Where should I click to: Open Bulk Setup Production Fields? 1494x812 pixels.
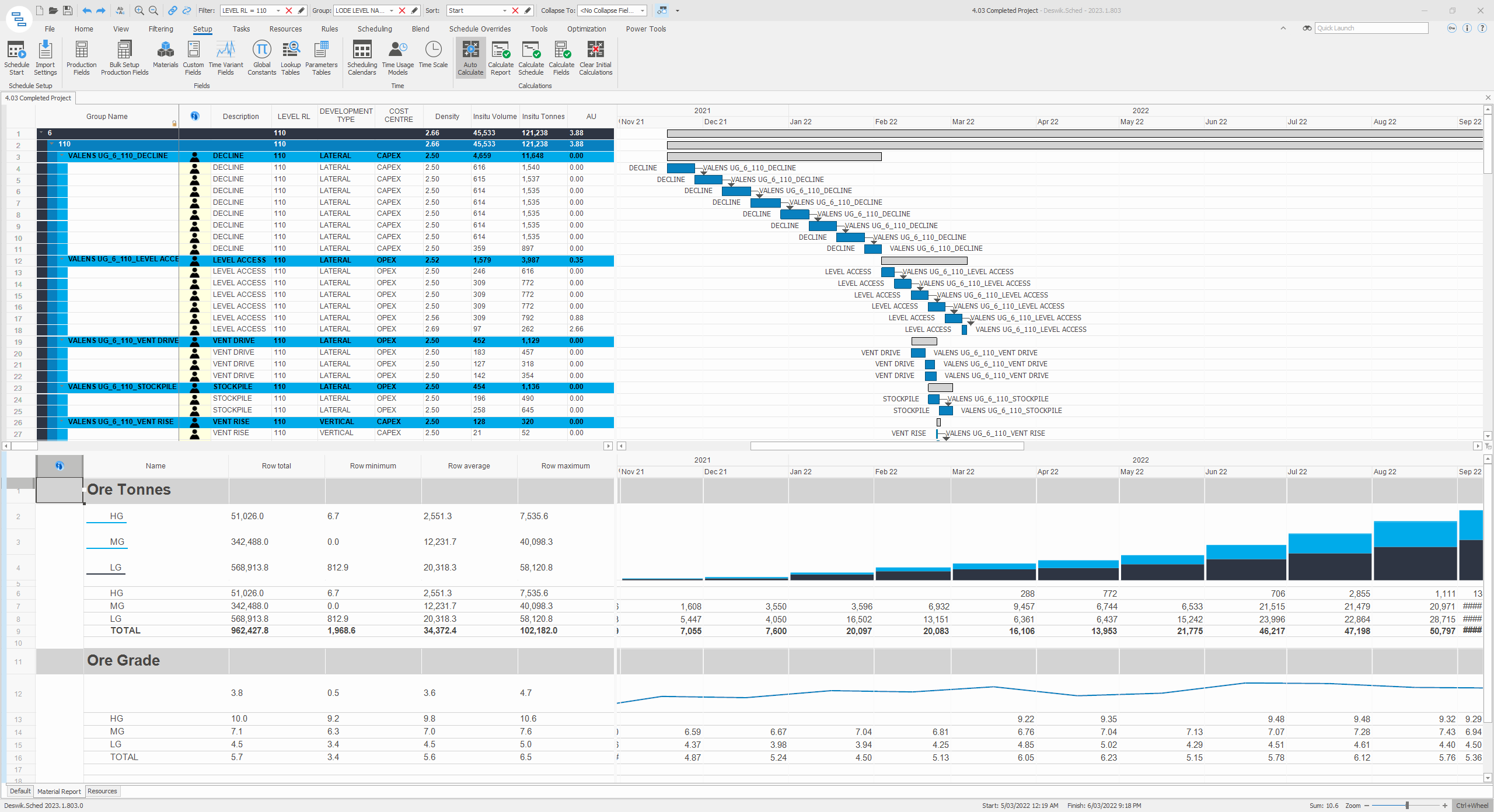tap(124, 58)
